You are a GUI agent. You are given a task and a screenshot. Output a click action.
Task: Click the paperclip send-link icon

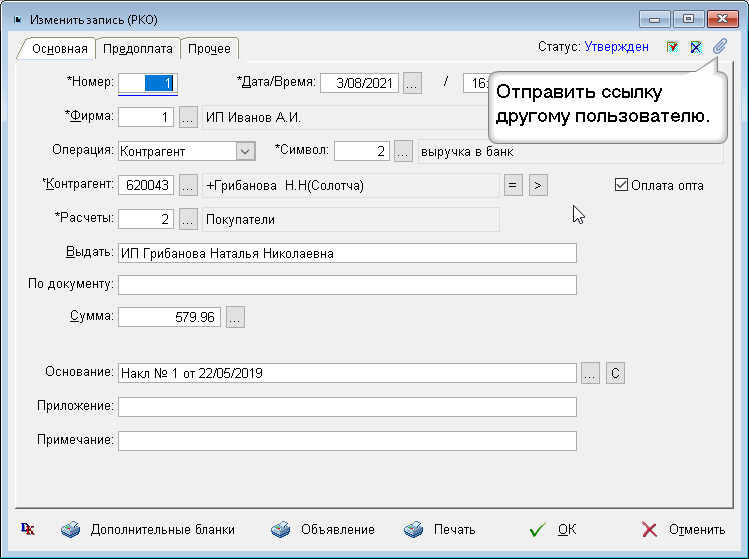[x=720, y=46]
